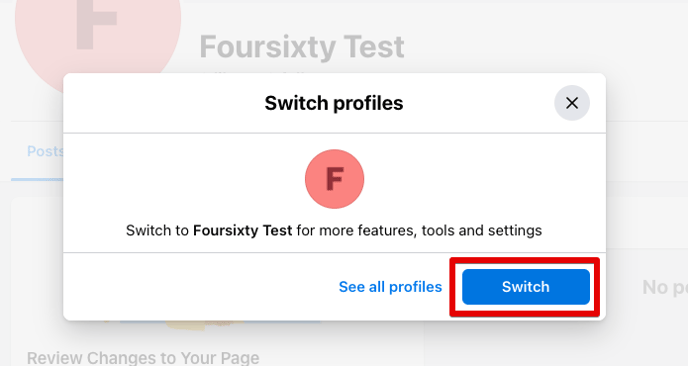
Task: Click hidden followers text under page title
Action: [x=254, y=72]
